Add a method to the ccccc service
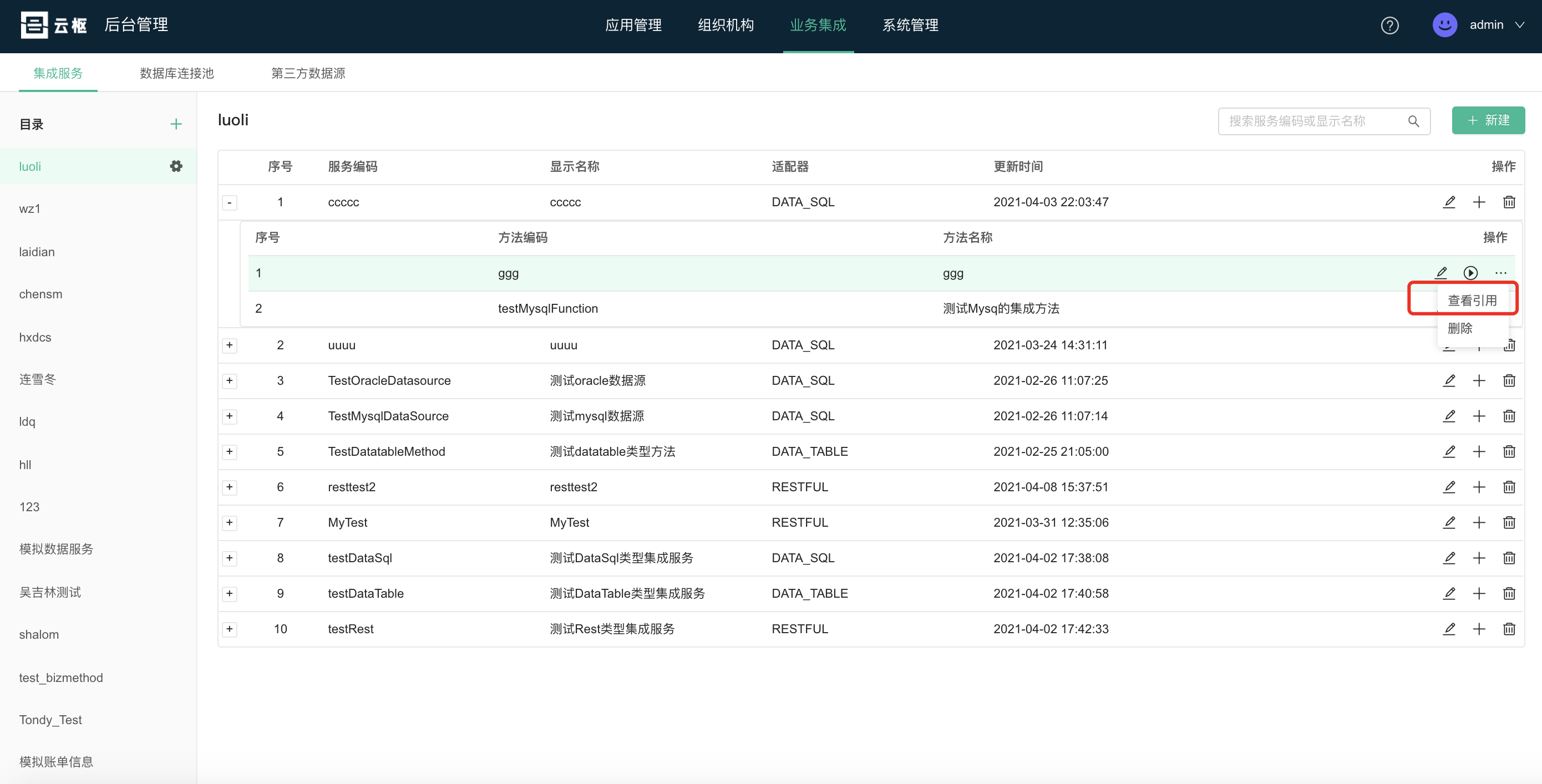 (x=1479, y=202)
